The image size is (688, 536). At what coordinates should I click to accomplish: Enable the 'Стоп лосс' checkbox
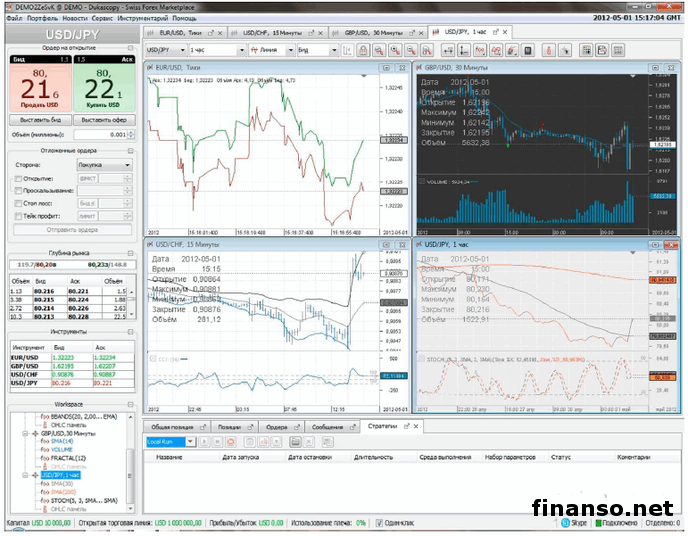(17, 202)
